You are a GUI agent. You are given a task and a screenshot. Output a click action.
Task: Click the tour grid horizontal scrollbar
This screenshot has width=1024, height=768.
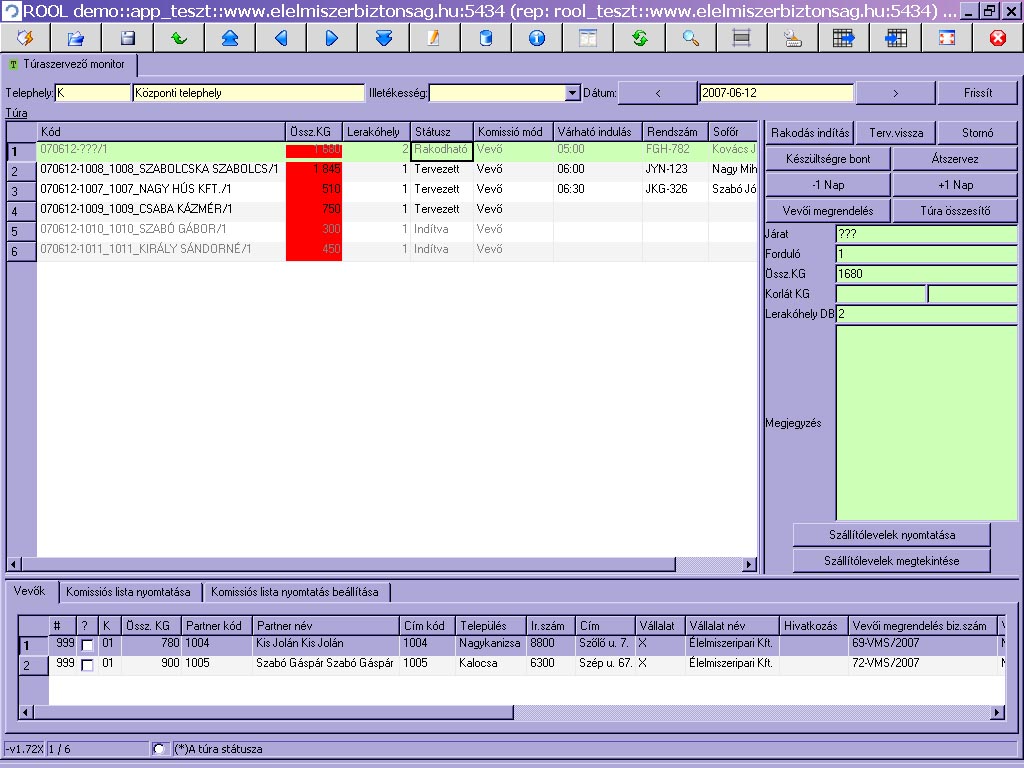[x=380, y=565]
